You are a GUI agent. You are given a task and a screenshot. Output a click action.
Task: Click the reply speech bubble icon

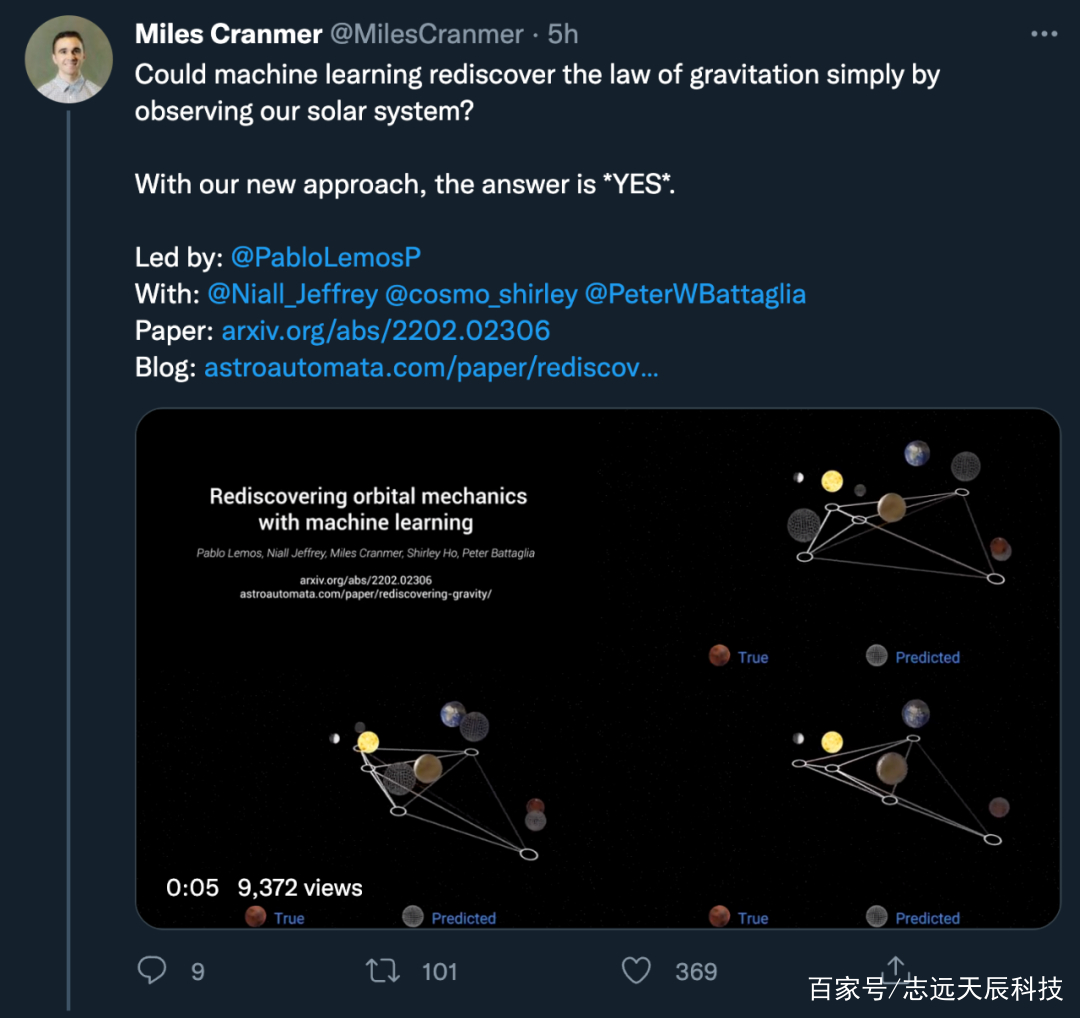tap(152, 970)
